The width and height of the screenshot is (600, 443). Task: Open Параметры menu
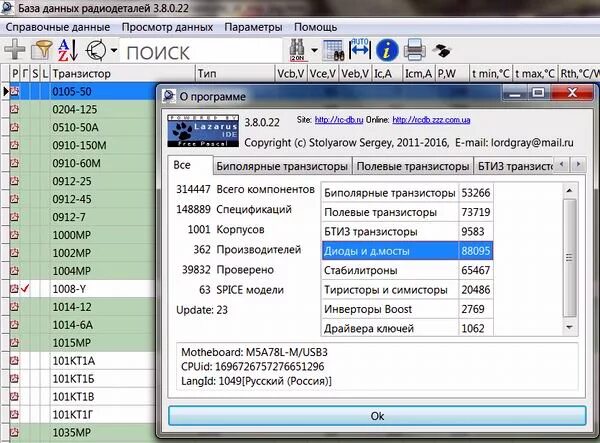point(253,27)
